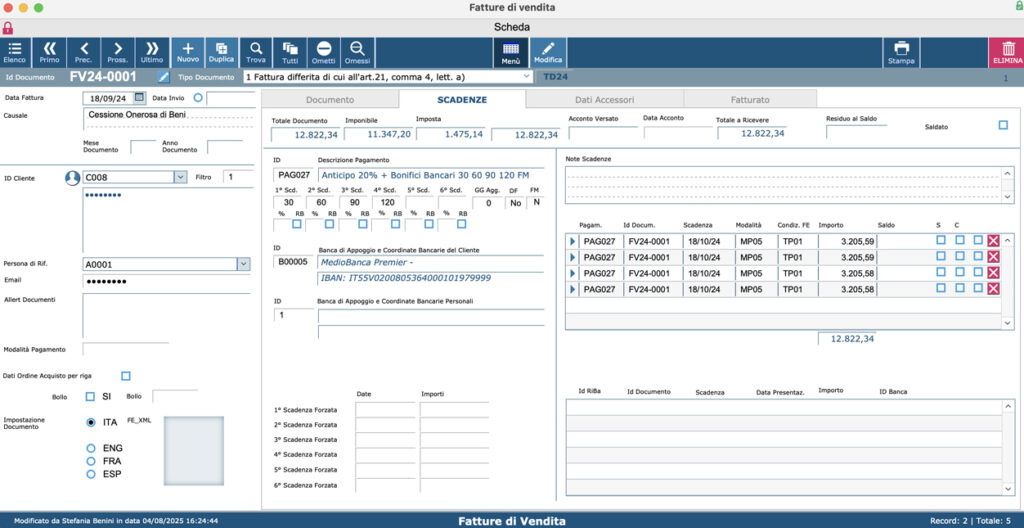This screenshot has height=528, width=1024.
Task: Expand the Tipo Documento dropdown
Action: (x=526, y=77)
